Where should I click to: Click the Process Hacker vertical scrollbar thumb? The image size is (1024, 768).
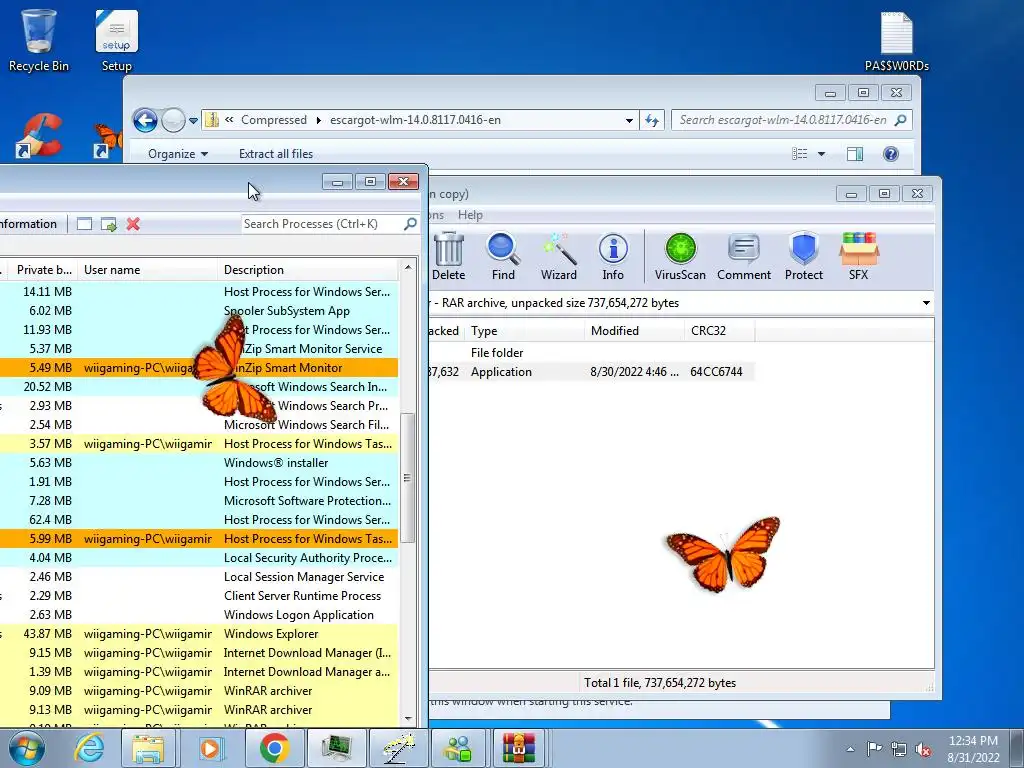pos(408,477)
